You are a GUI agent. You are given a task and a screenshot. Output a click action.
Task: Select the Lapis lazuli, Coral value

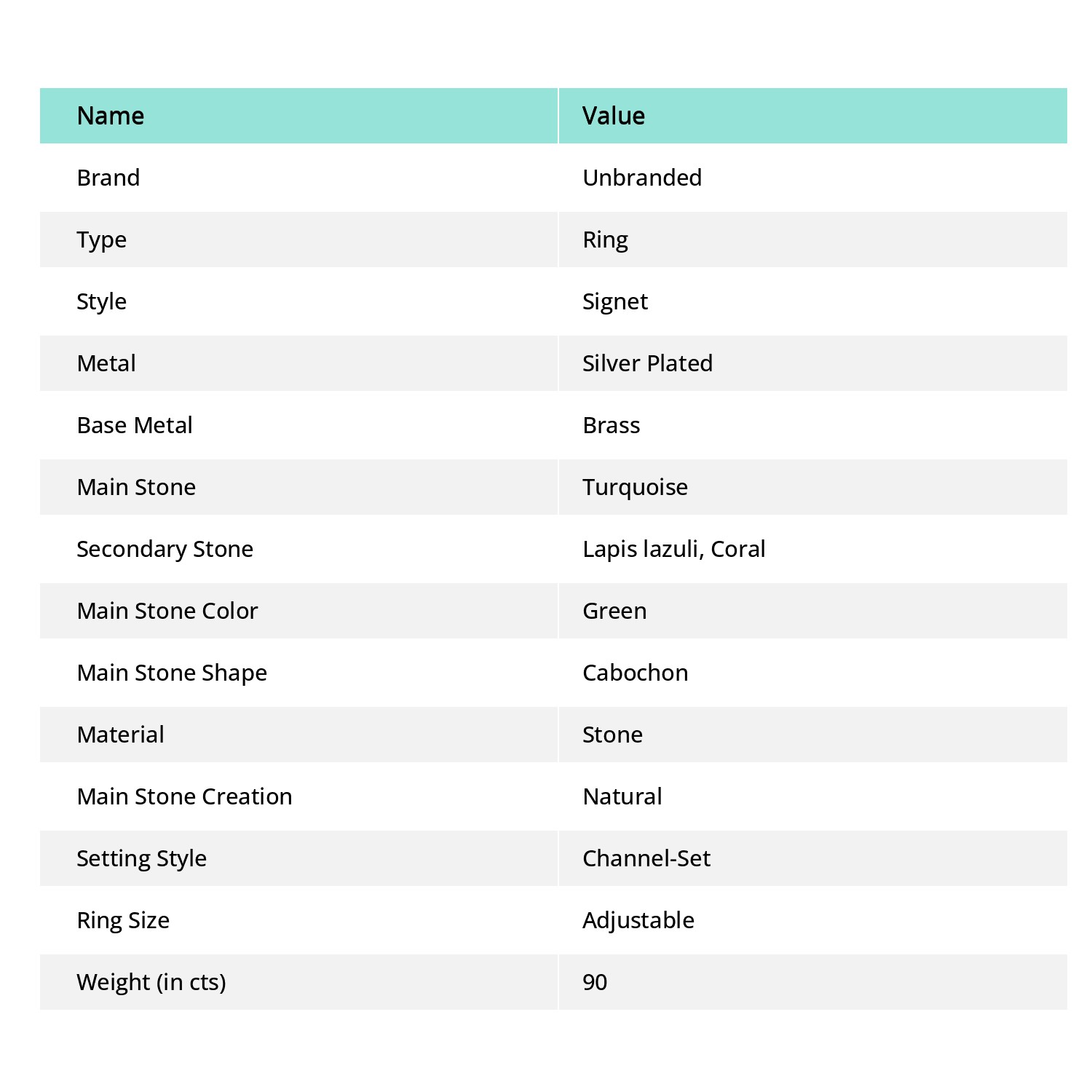pyautogui.click(x=673, y=549)
